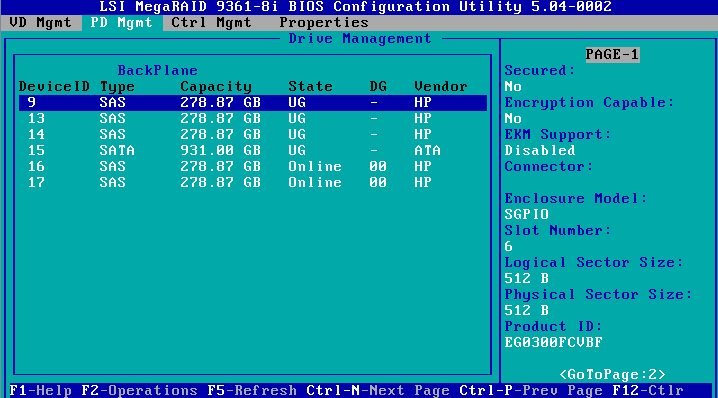Click the DeviceID column header
This screenshot has height=398, width=718.
(54, 87)
